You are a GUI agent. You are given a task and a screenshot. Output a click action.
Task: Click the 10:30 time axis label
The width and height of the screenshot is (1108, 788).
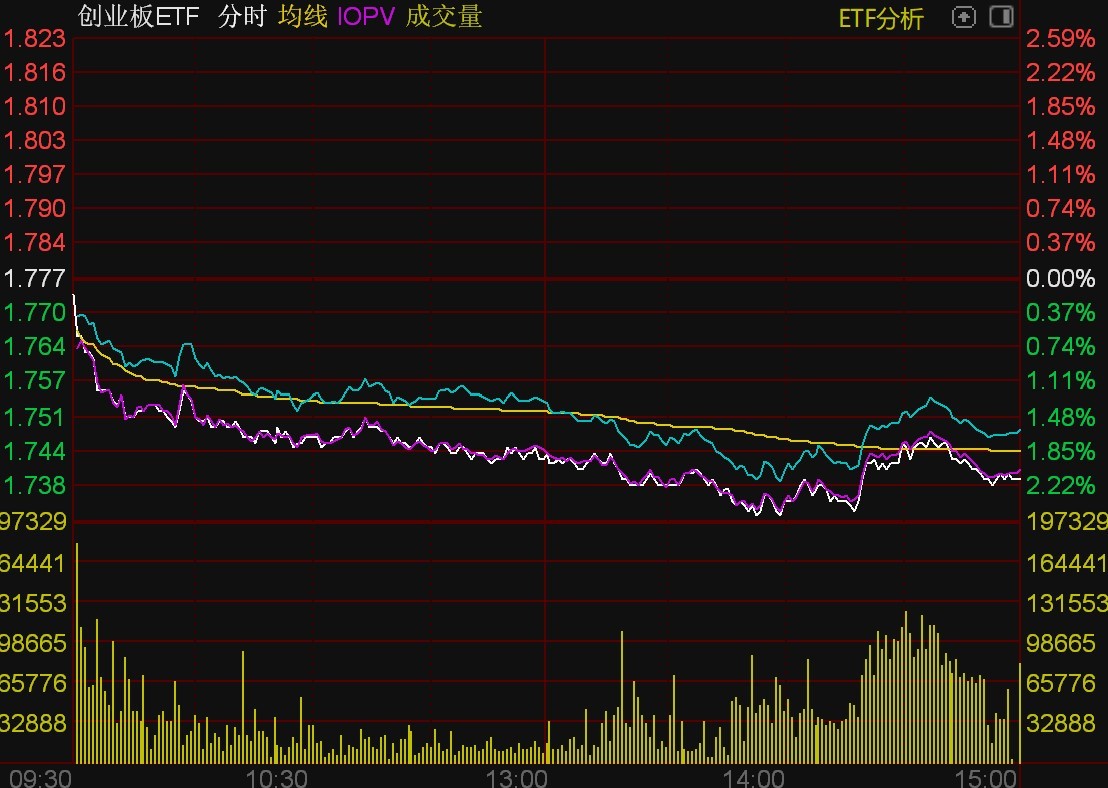point(276,779)
